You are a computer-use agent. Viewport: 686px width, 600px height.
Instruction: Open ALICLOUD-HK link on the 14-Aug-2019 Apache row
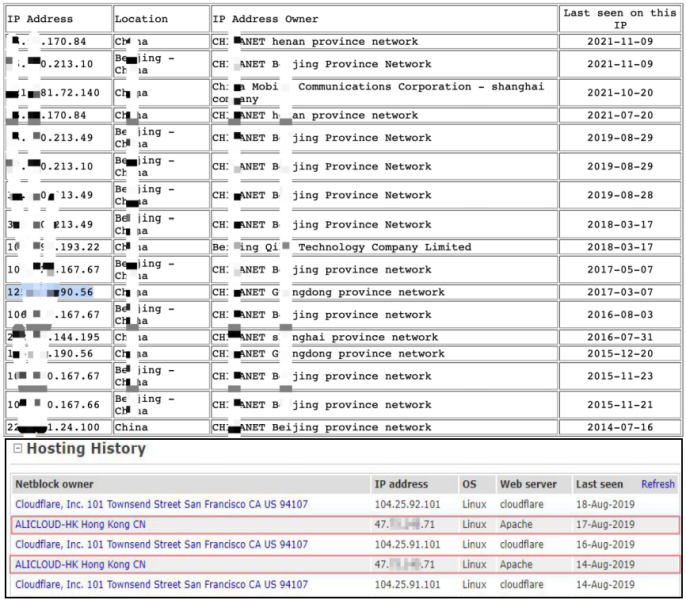80,565
